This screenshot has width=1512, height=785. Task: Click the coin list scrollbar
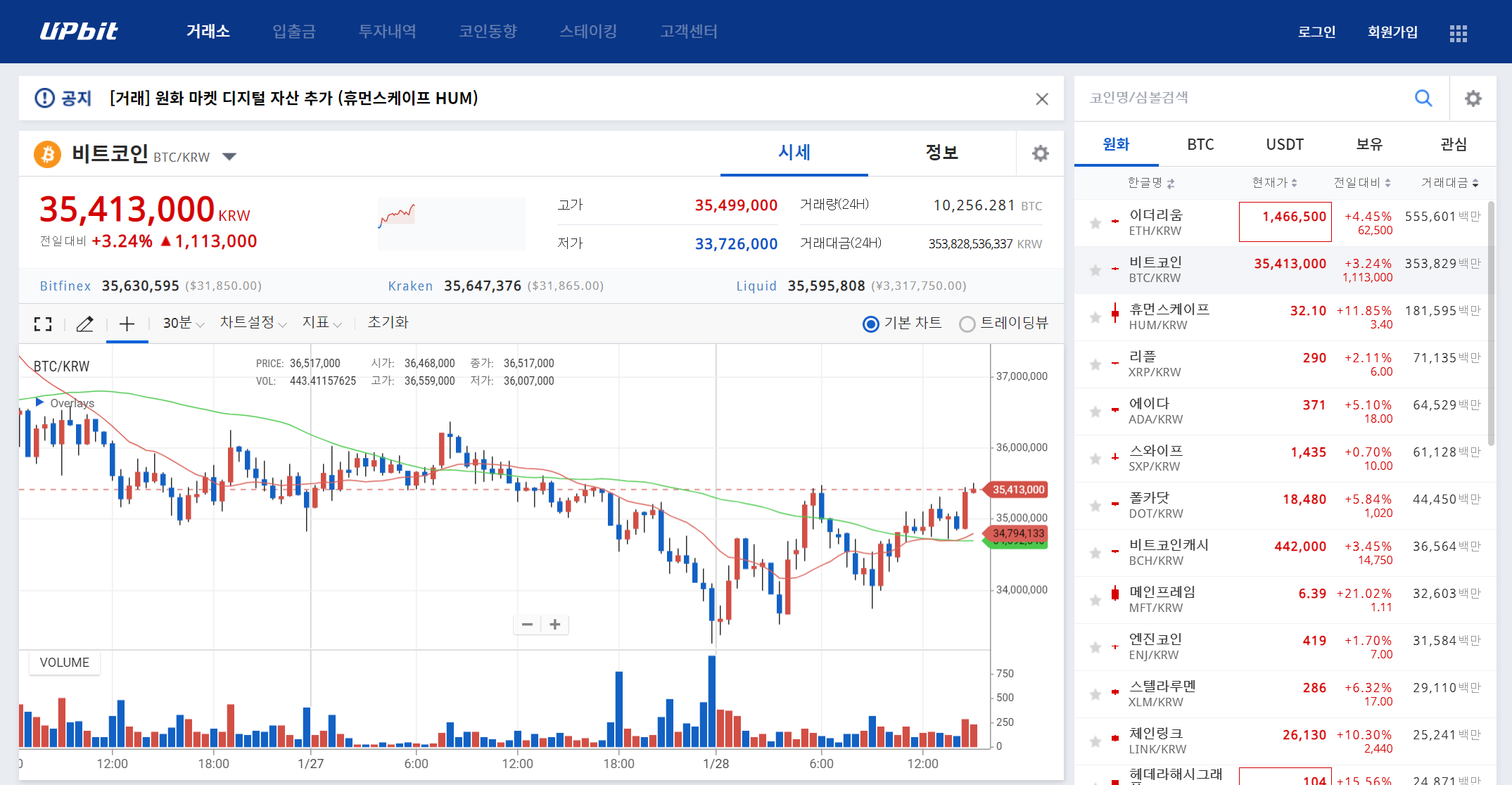[x=1492, y=324]
